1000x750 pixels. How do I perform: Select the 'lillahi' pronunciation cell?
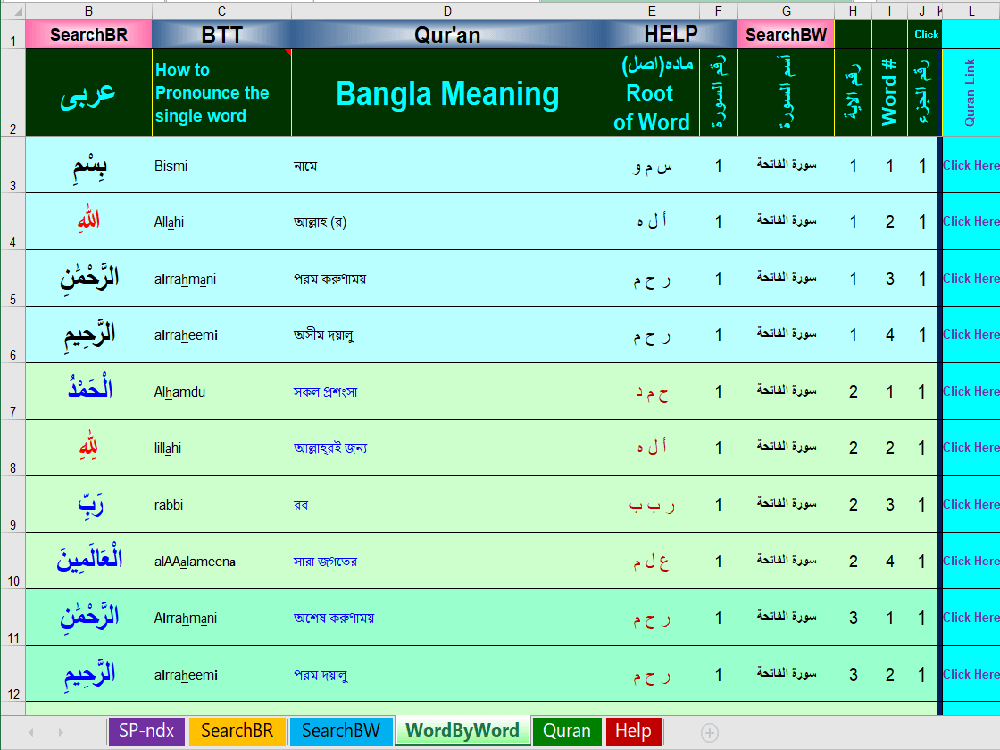(222, 447)
